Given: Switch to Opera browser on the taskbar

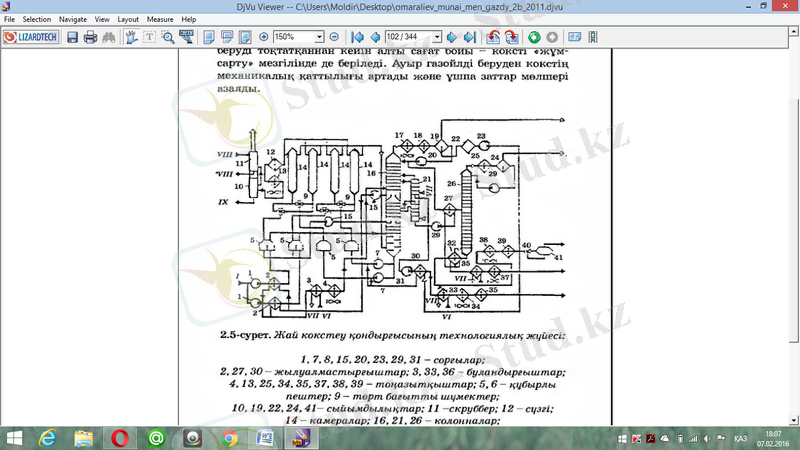Looking at the screenshot, I should 120,438.
